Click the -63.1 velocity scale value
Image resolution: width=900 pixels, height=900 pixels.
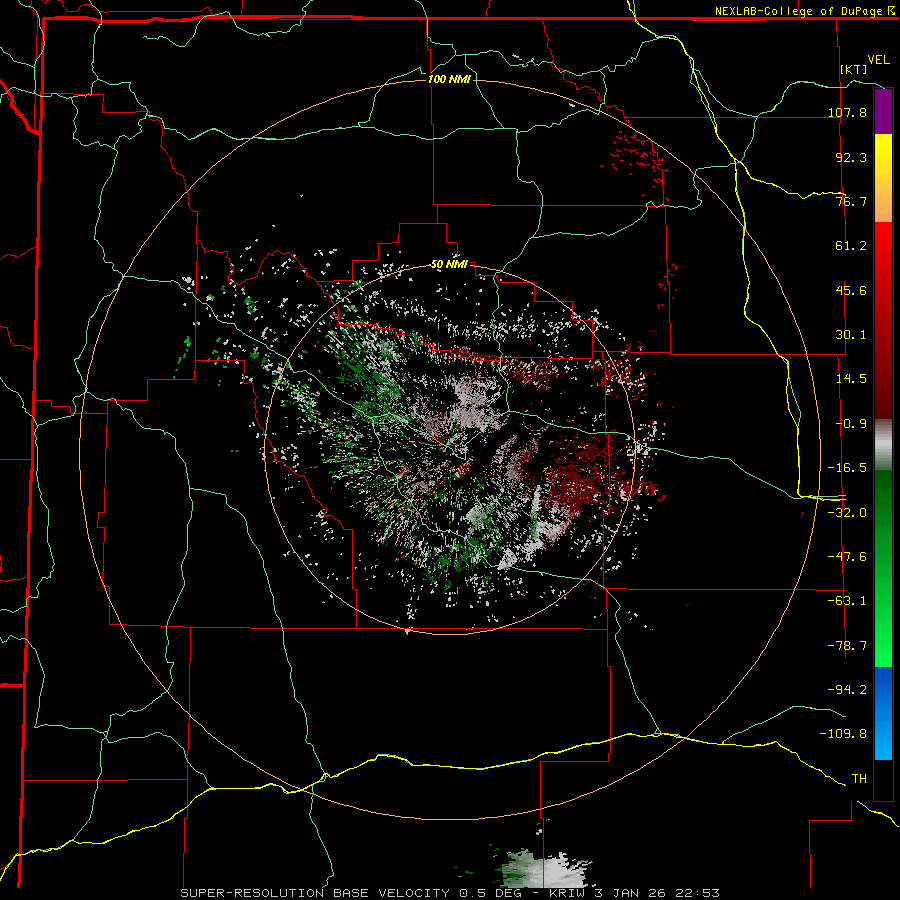pos(847,601)
